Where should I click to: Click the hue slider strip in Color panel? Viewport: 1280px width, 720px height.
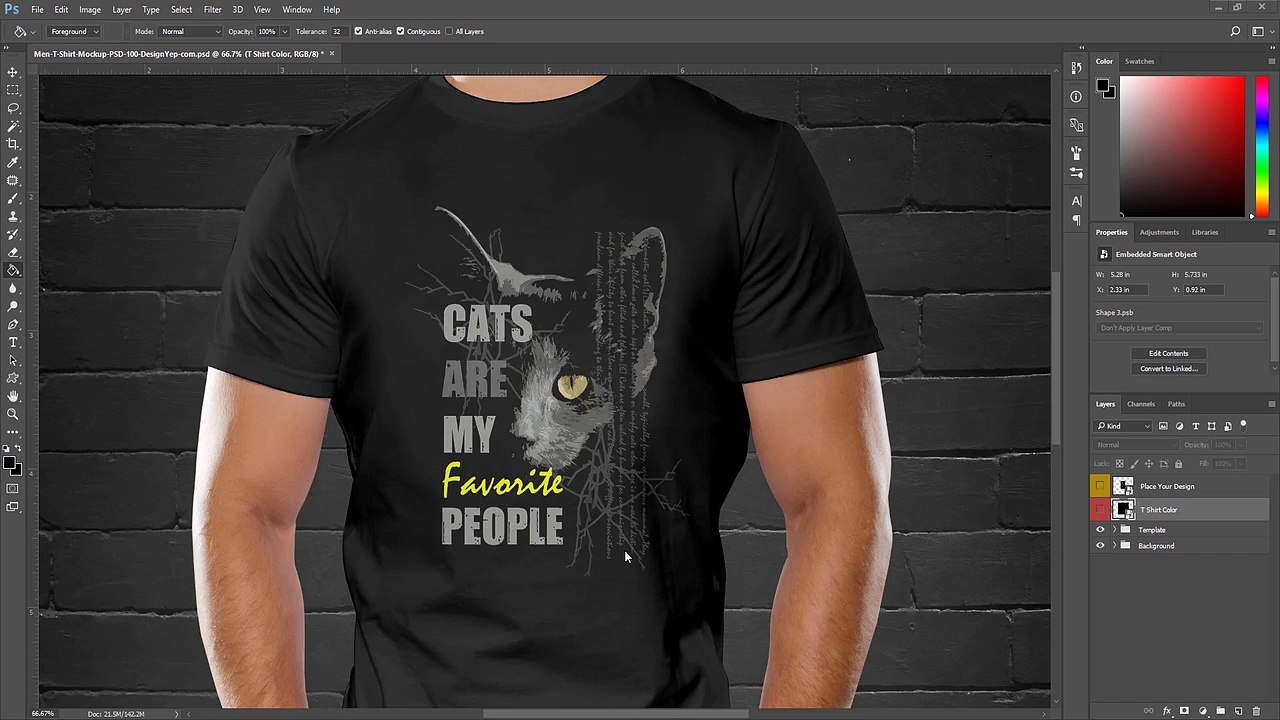click(x=1262, y=146)
